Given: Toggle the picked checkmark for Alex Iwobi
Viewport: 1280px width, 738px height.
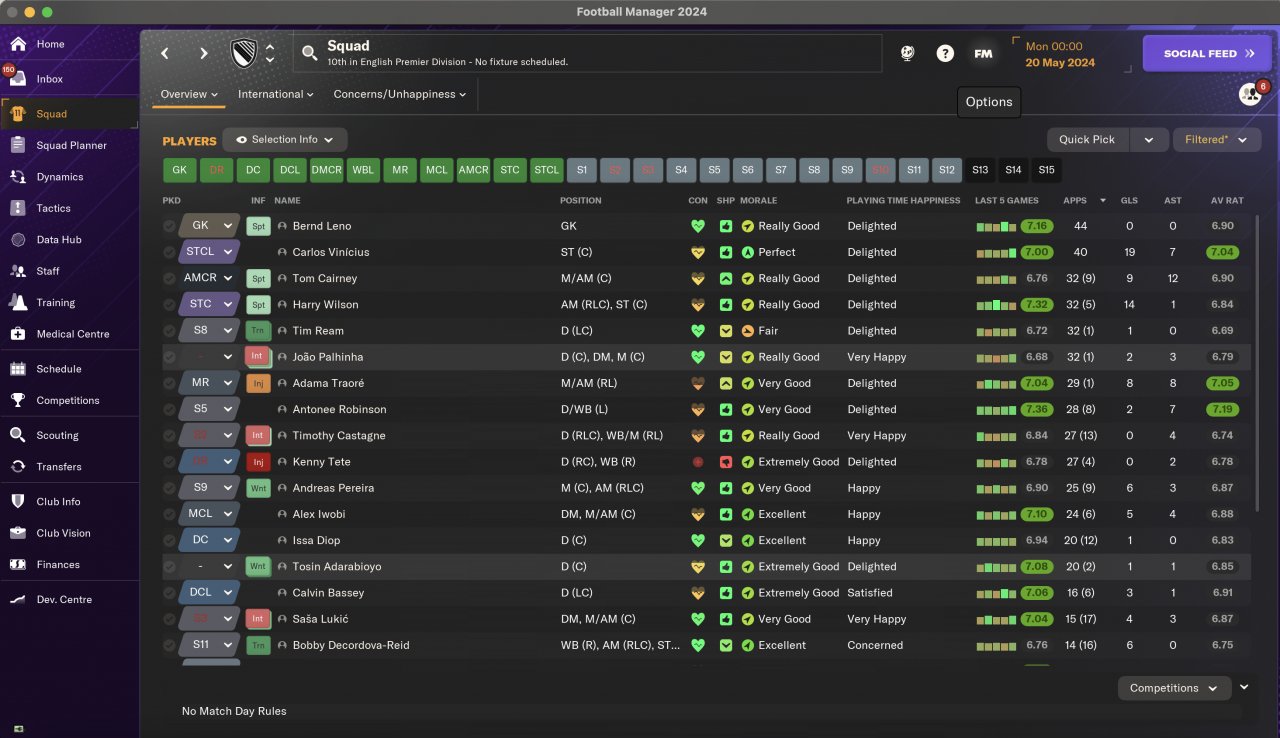Looking at the screenshot, I should coord(169,514).
